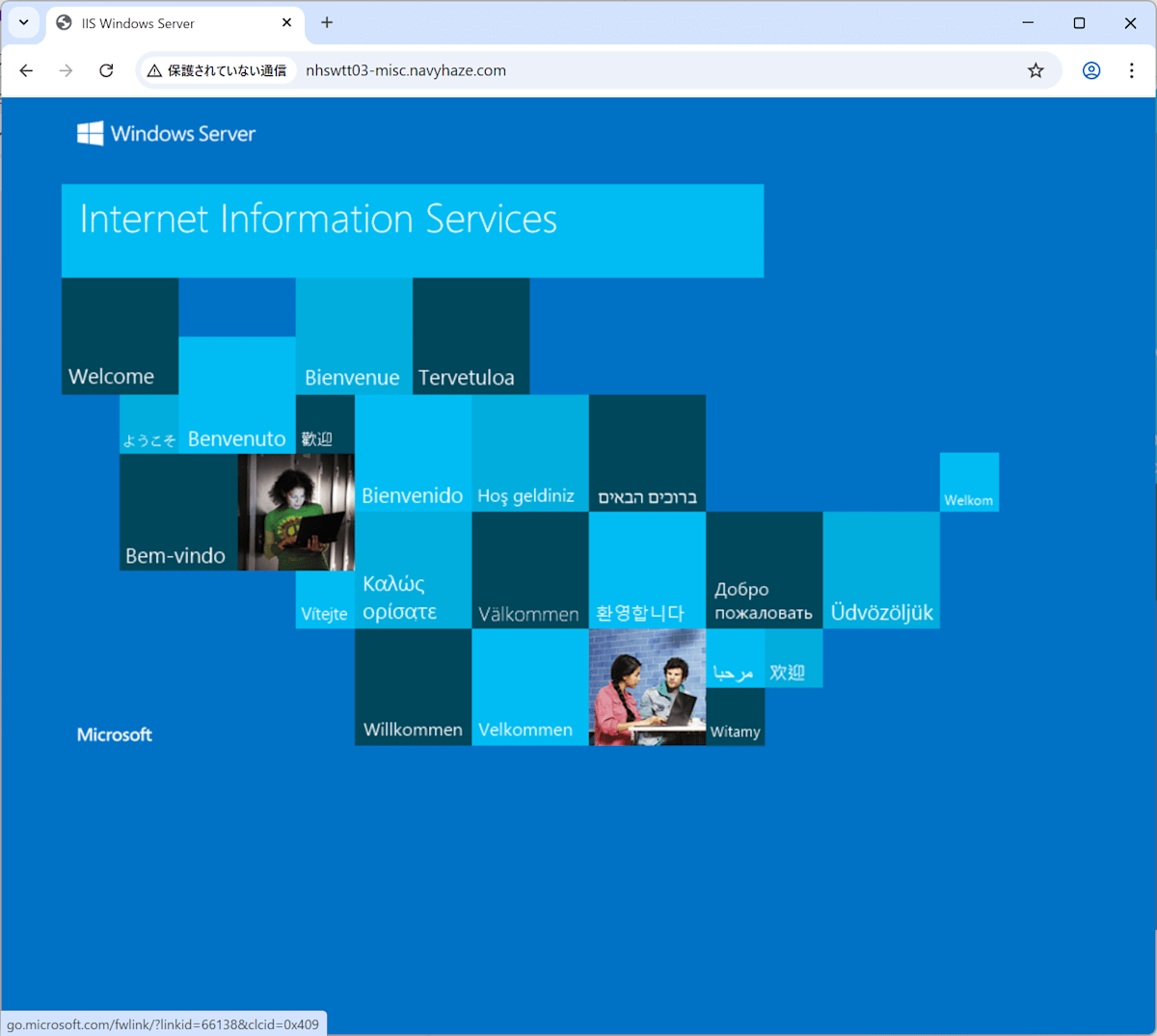Open the Chrome three-dot menu
1157x1036 pixels.
point(1132,70)
